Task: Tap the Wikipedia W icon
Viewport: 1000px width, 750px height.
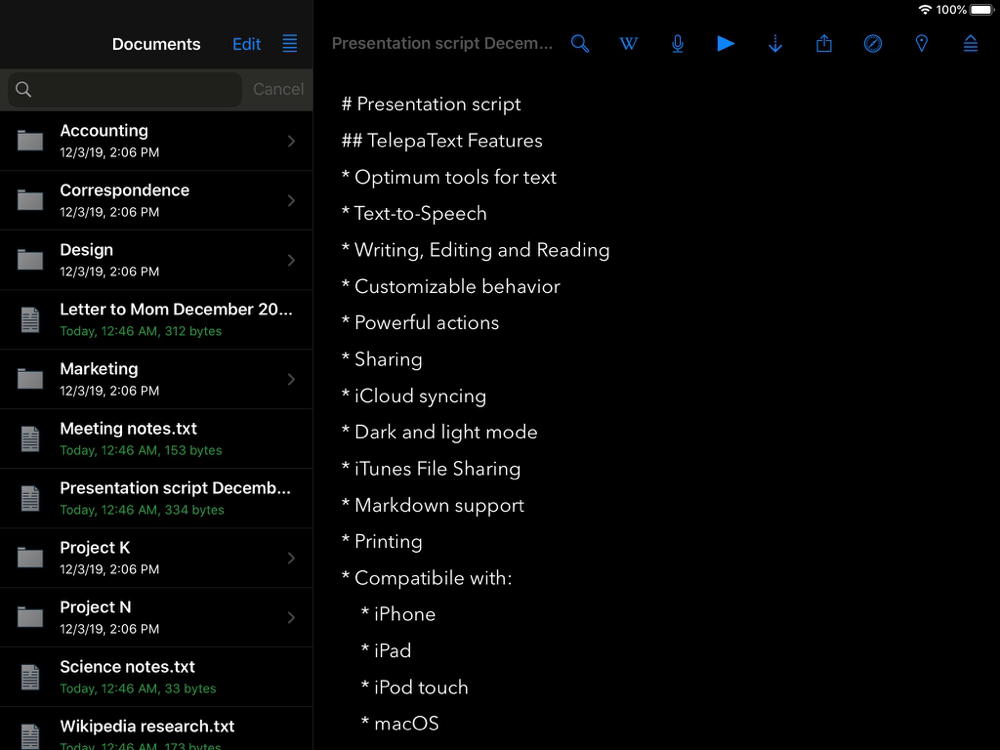Action: [x=628, y=43]
